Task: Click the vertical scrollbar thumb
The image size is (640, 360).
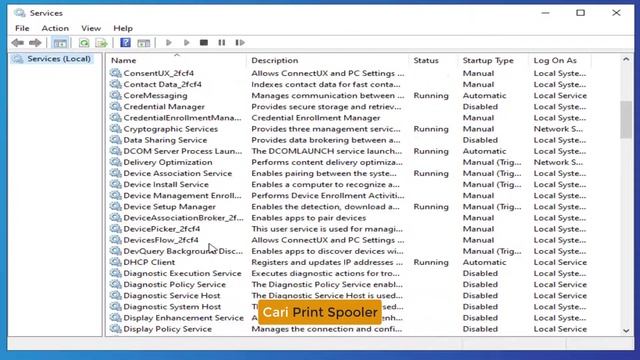Action: (626, 120)
